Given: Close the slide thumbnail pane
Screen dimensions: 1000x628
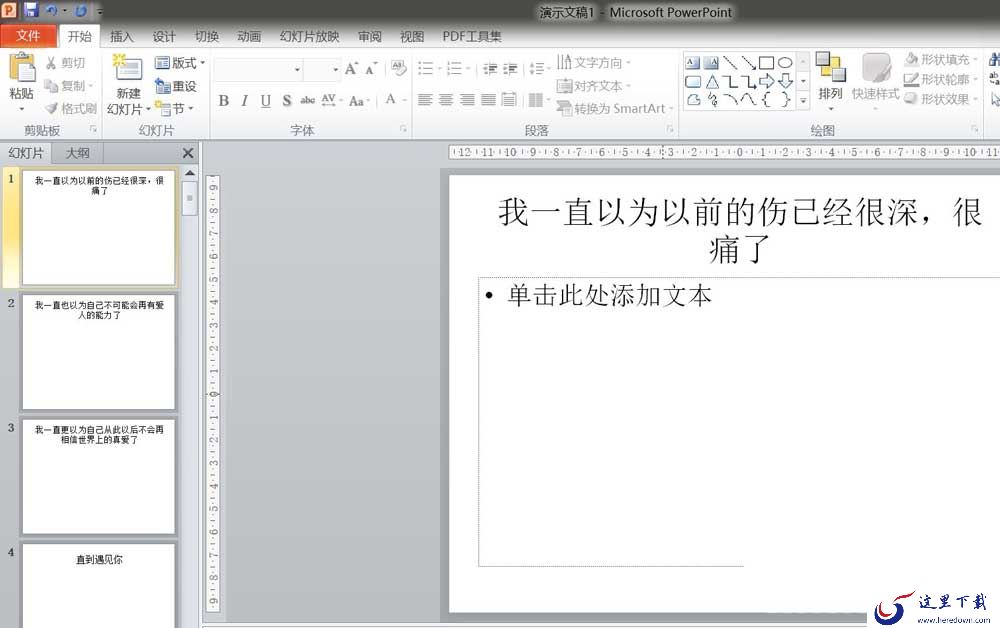Looking at the screenshot, I should click(188, 153).
